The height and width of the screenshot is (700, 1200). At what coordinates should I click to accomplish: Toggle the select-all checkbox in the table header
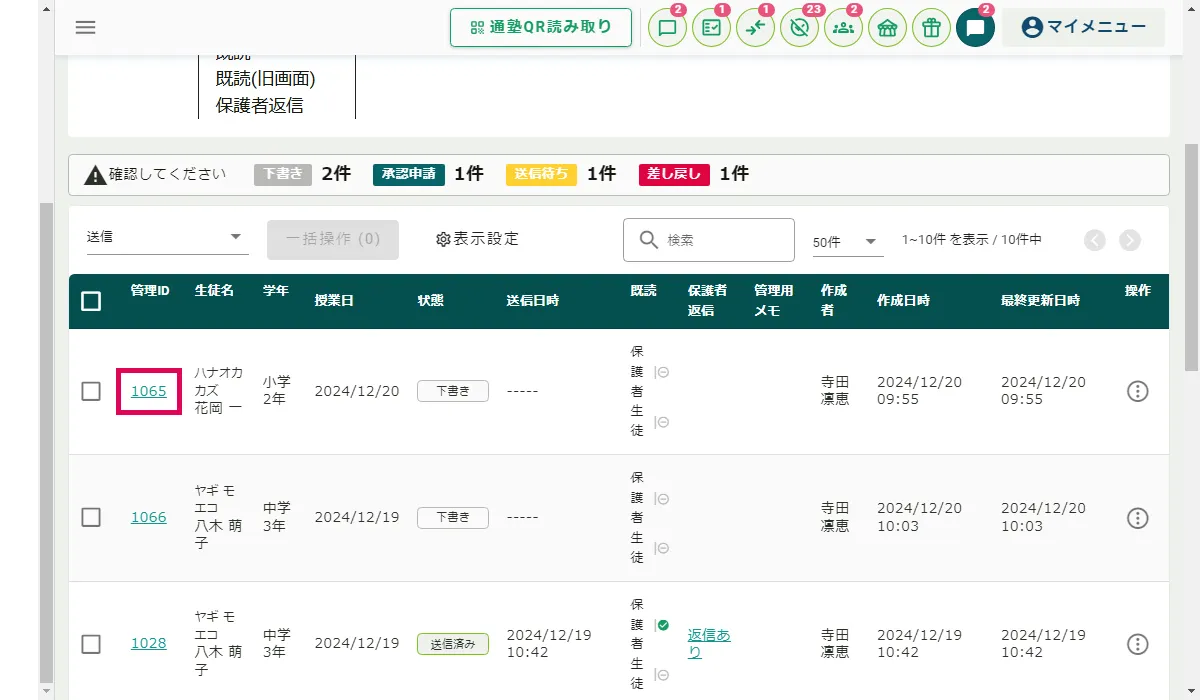(91, 301)
